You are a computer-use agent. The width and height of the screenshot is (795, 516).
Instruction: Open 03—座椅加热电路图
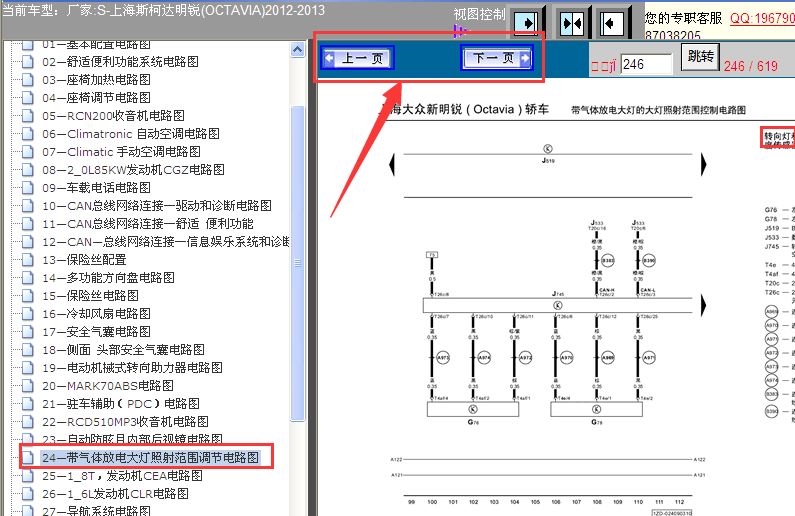[96, 80]
